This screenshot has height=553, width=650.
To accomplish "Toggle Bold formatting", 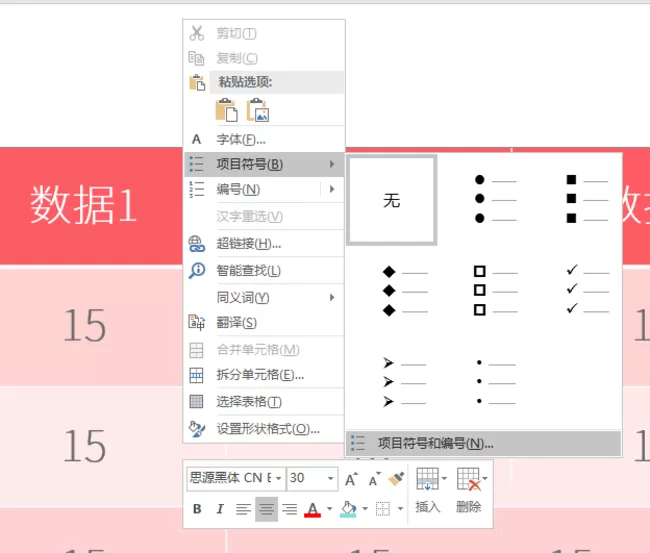I will pyautogui.click(x=197, y=509).
